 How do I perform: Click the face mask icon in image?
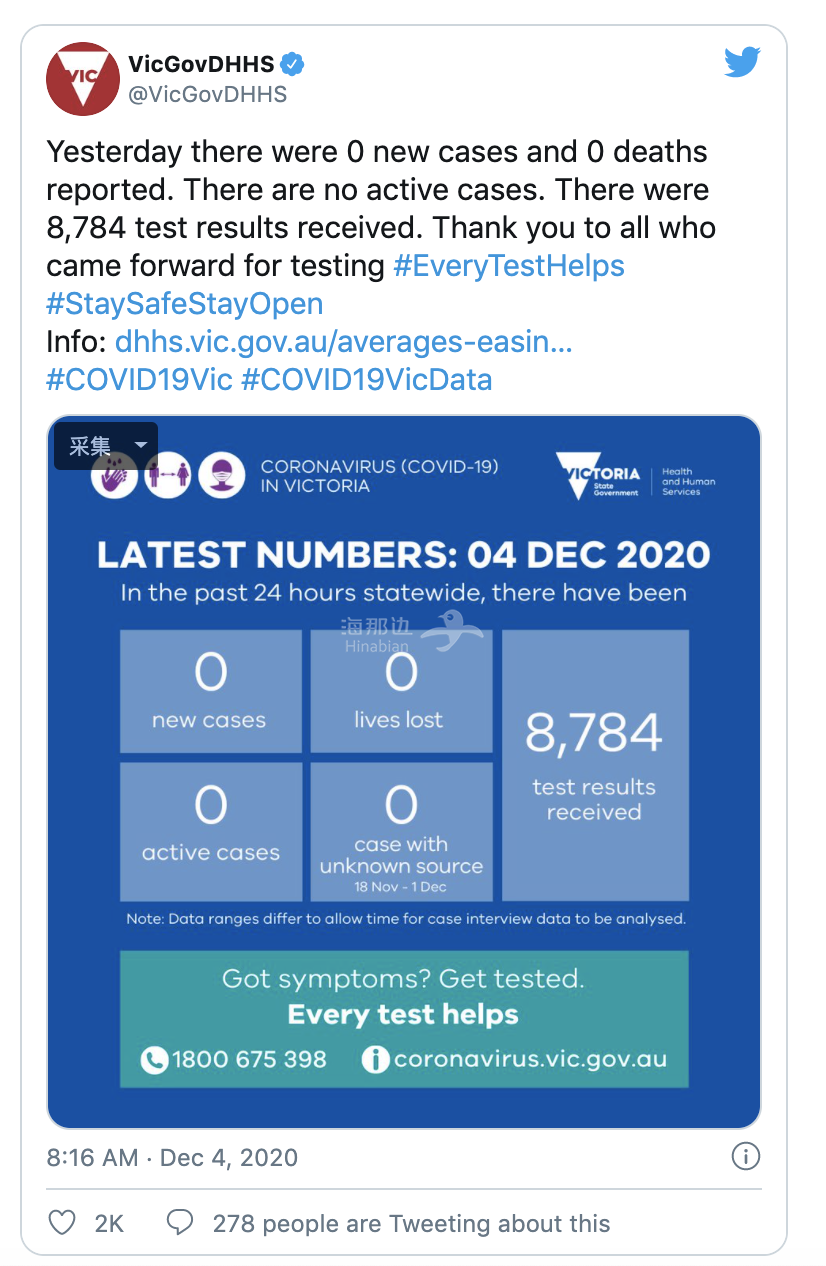(222, 475)
